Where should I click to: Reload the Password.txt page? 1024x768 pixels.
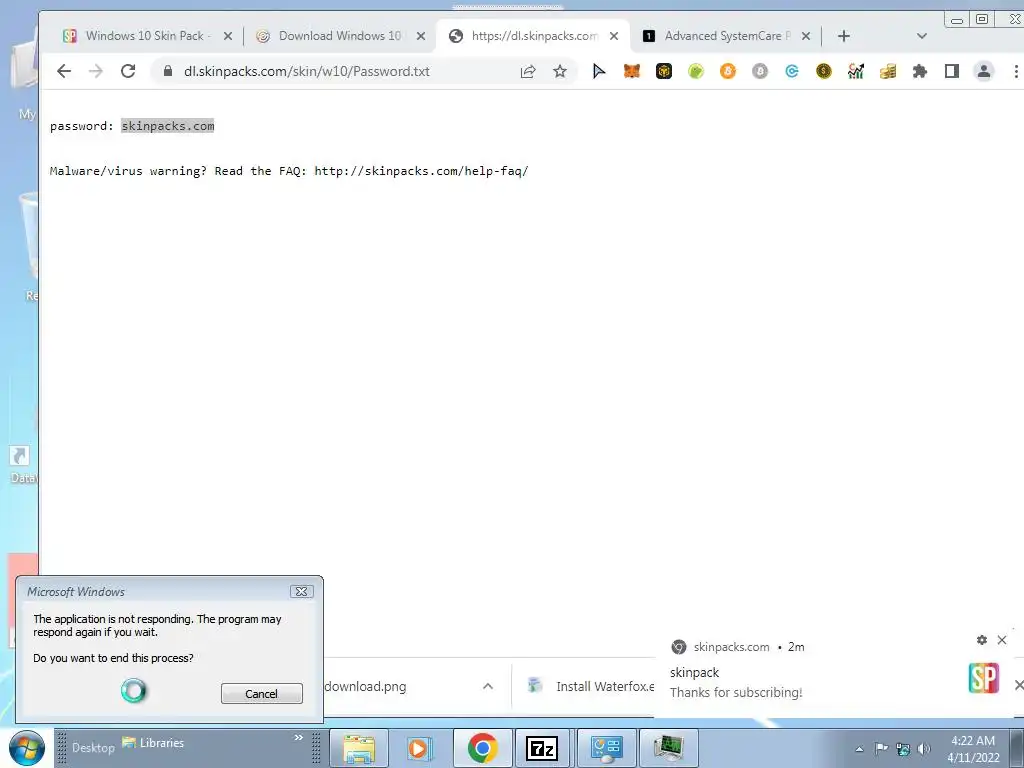point(128,71)
